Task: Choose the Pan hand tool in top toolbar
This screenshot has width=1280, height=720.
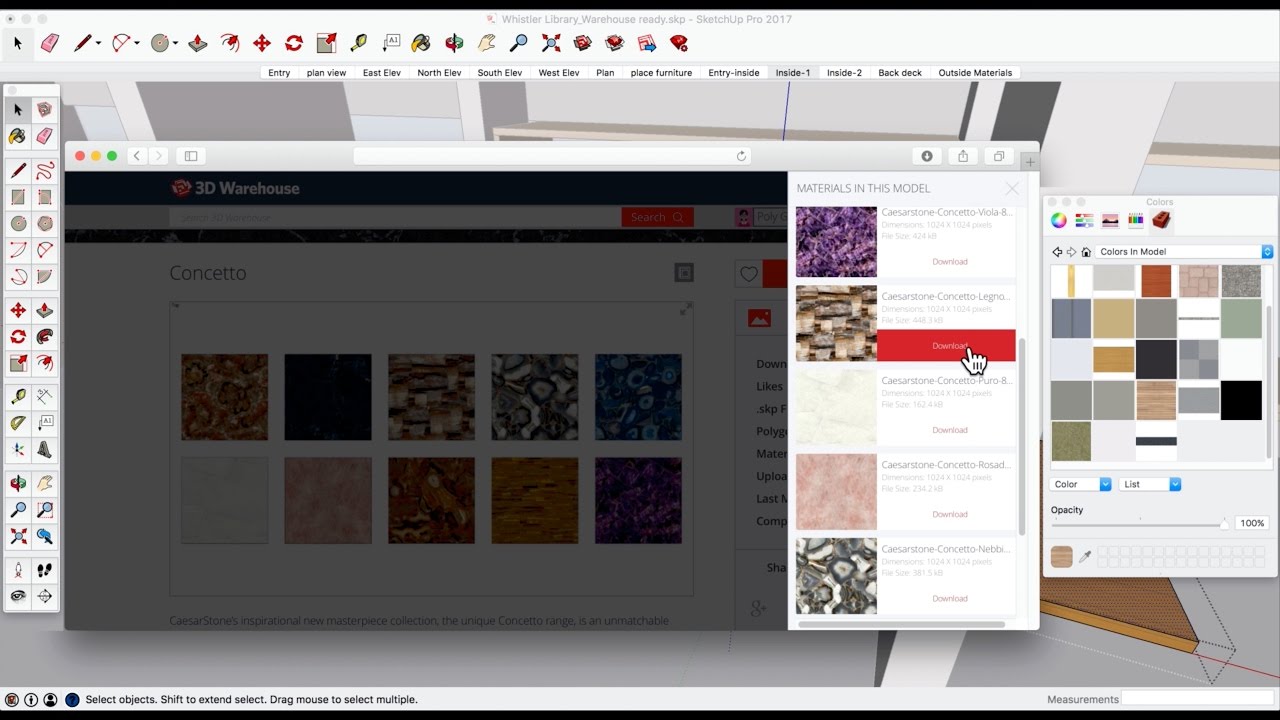Action: point(487,43)
